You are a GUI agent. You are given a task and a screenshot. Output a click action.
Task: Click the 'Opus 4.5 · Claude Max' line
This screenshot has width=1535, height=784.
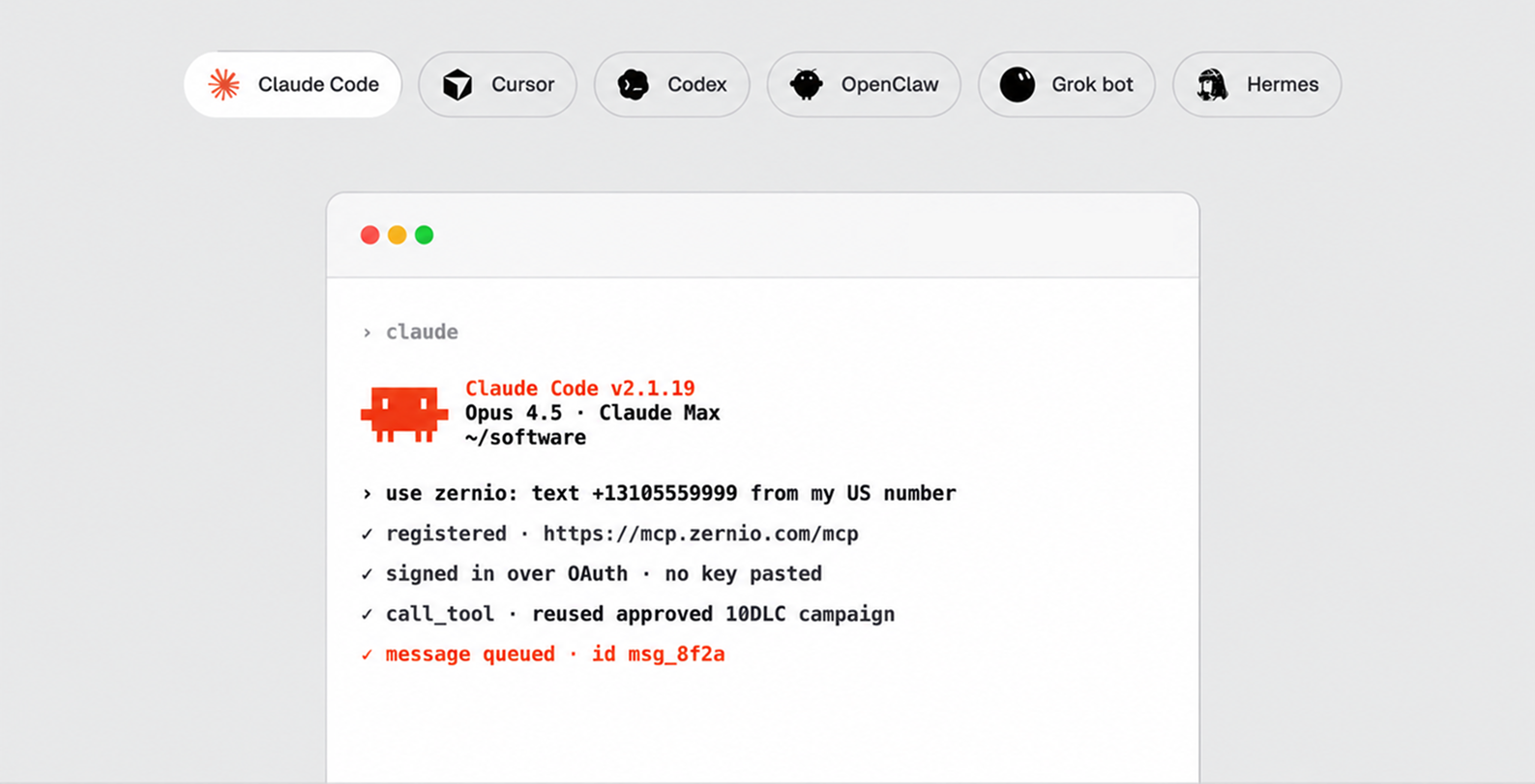pyautogui.click(x=593, y=413)
